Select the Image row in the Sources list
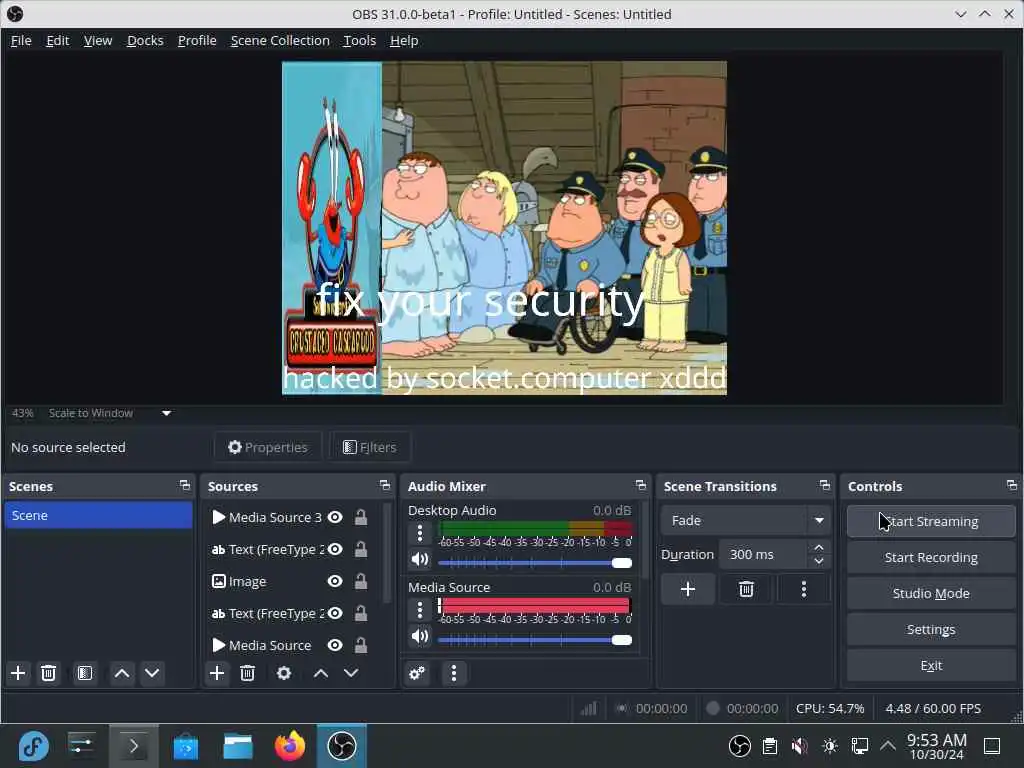The width and height of the screenshot is (1024, 768). tap(291, 581)
